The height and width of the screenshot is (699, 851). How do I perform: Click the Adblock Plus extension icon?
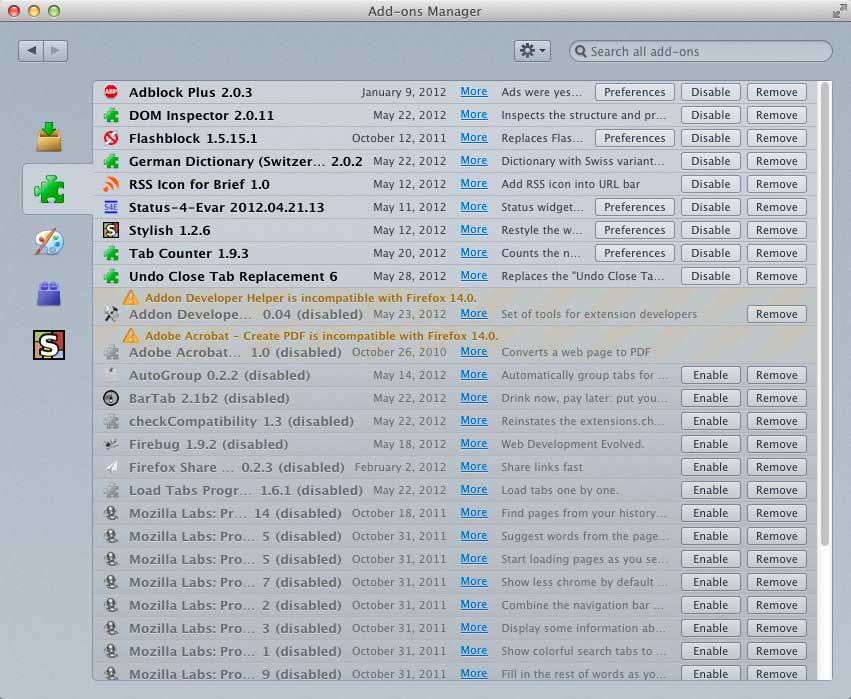click(111, 91)
